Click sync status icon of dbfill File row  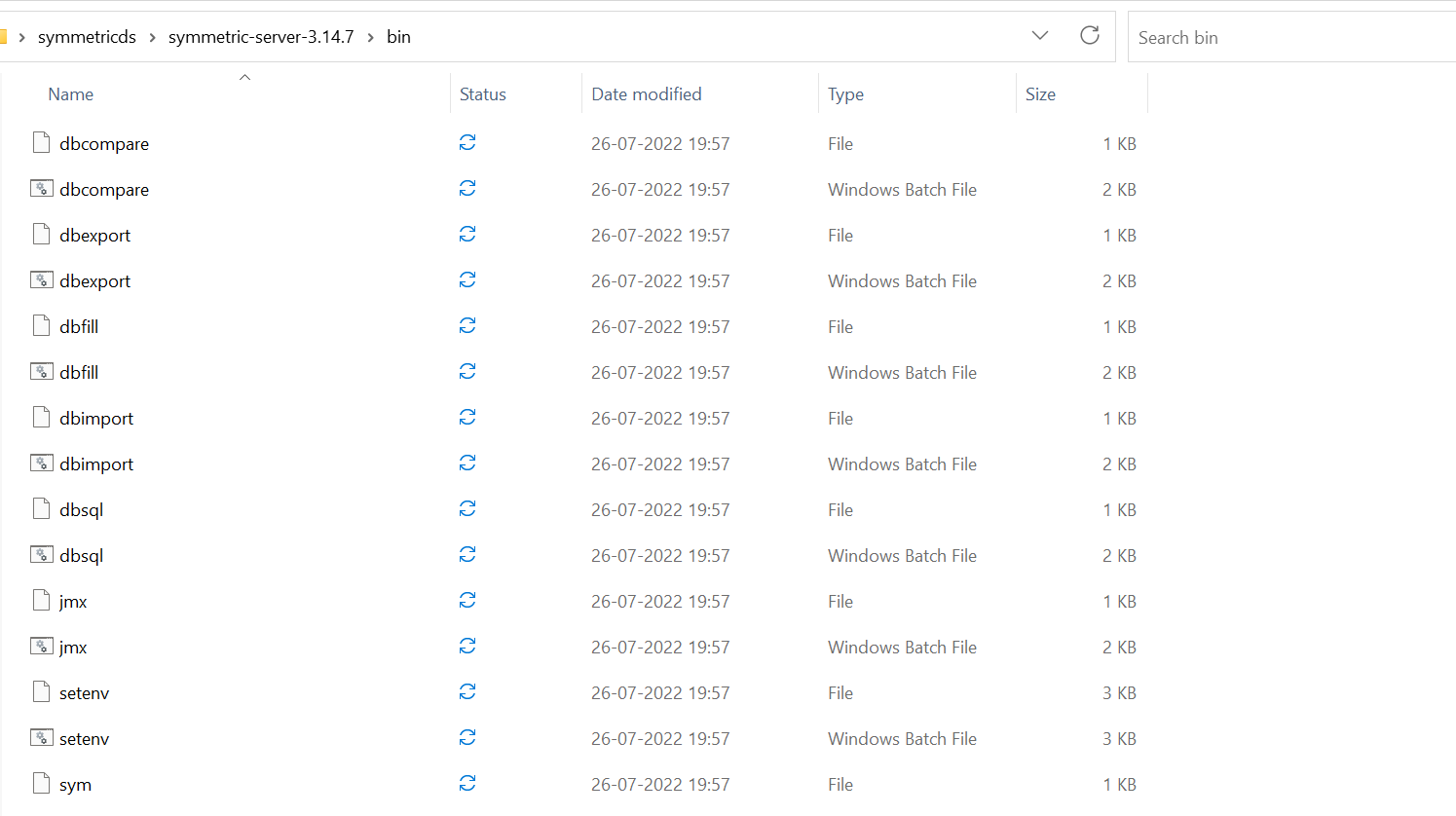(x=467, y=326)
